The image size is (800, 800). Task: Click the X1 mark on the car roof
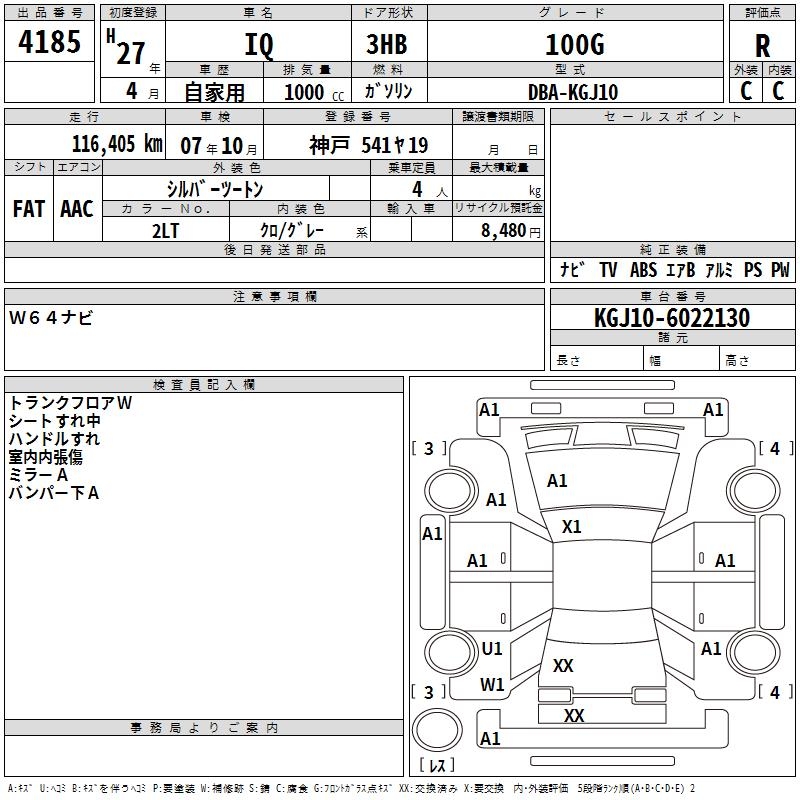[572, 526]
